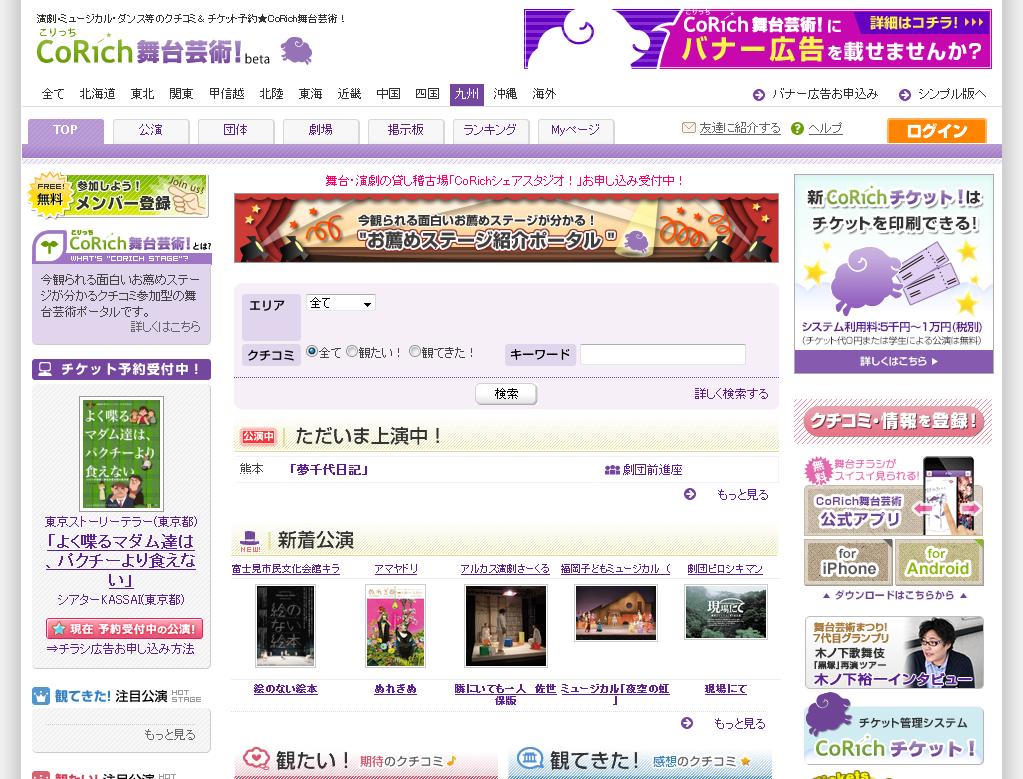The image size is (1023, 779).
Task: Click the orange ログイン button
Action: (936, 130)
